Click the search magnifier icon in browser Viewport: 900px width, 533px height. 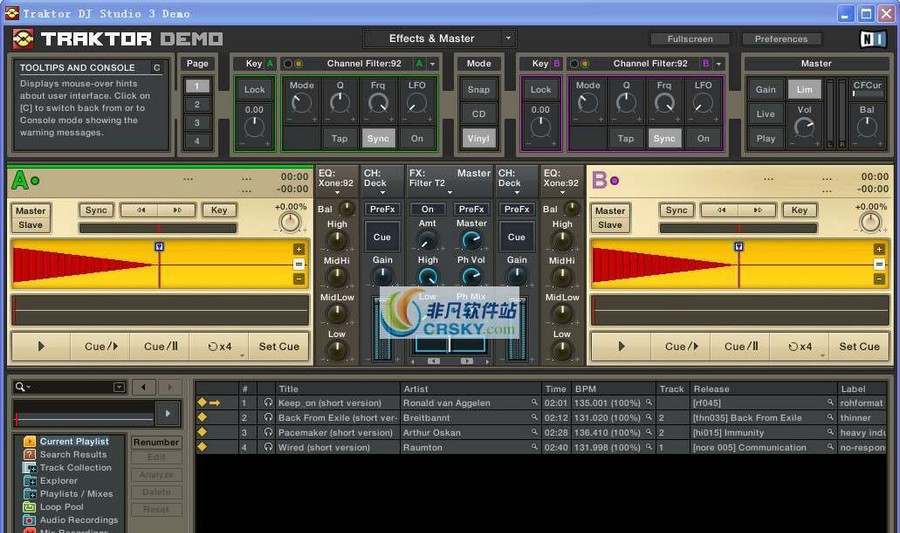pos(20,387)
